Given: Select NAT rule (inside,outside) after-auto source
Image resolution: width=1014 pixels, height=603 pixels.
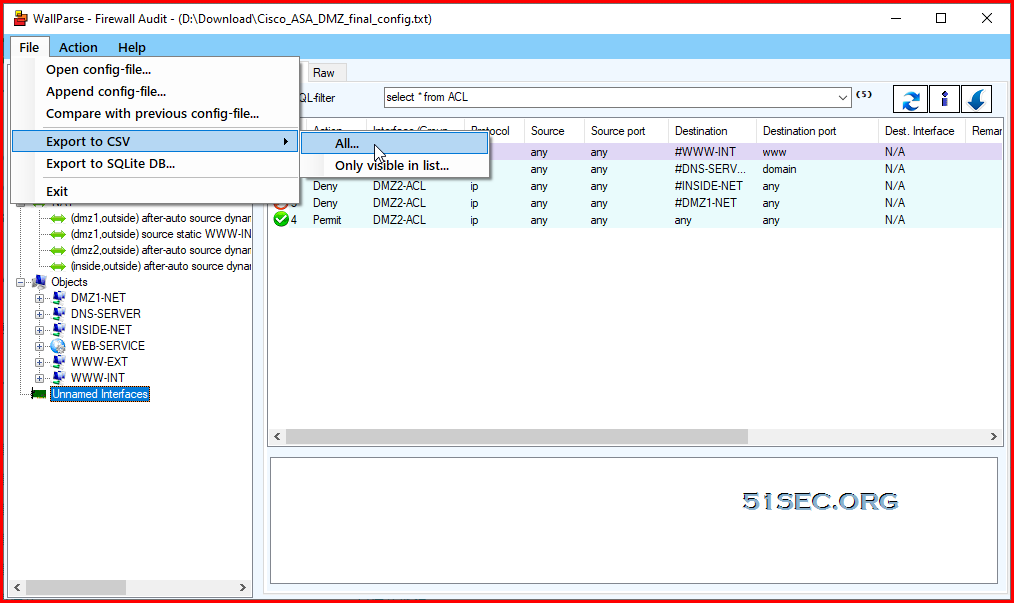Looking at the screenshot, I should tap(160, 266).
